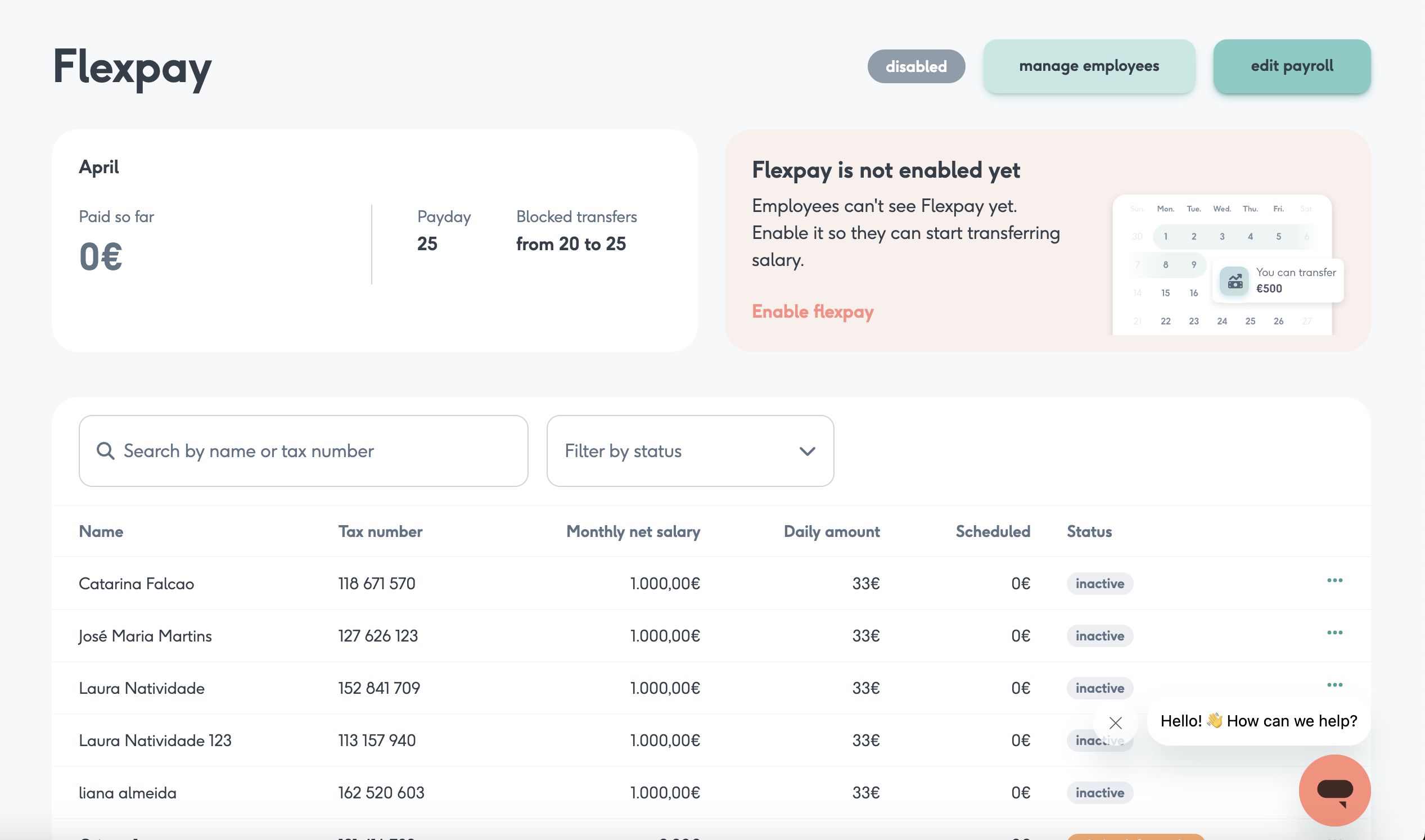Click the edit payroll button
Viewport: 1425px width, 840px height.
(1291, 66)
